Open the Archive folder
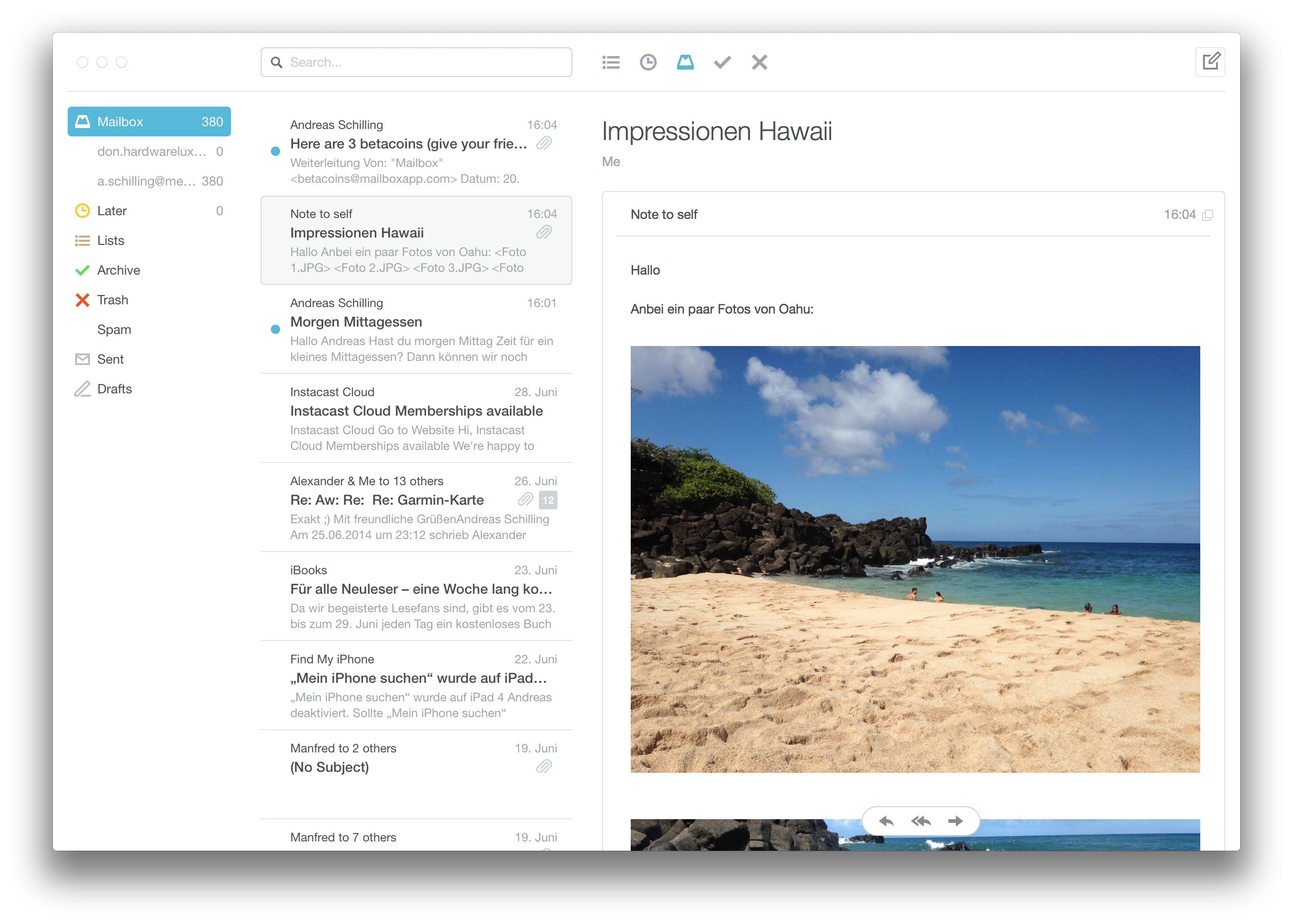 [149, 269]
